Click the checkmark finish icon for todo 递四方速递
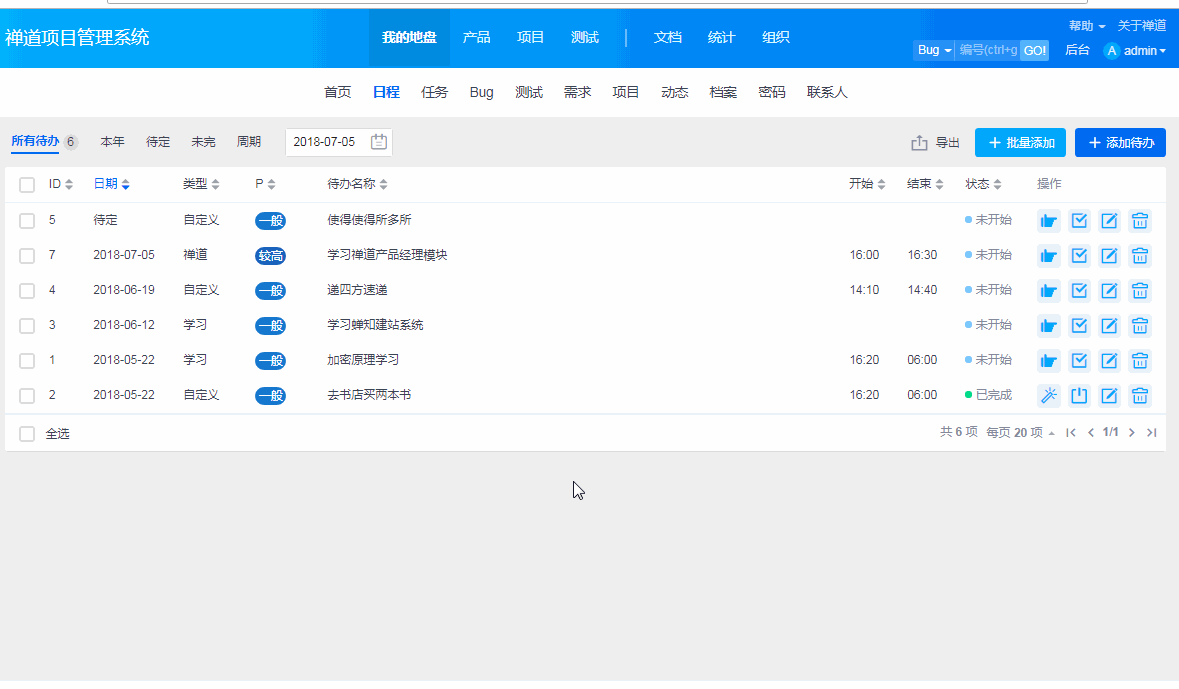This screenshot has height=689, width=1179. (x=1079, y=291)
